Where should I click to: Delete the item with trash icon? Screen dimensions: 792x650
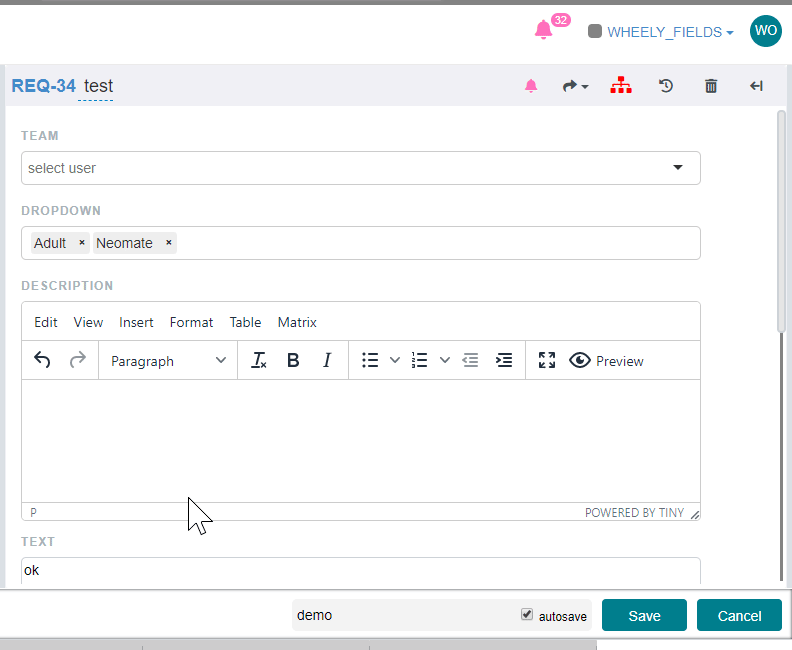coord(711,86)
